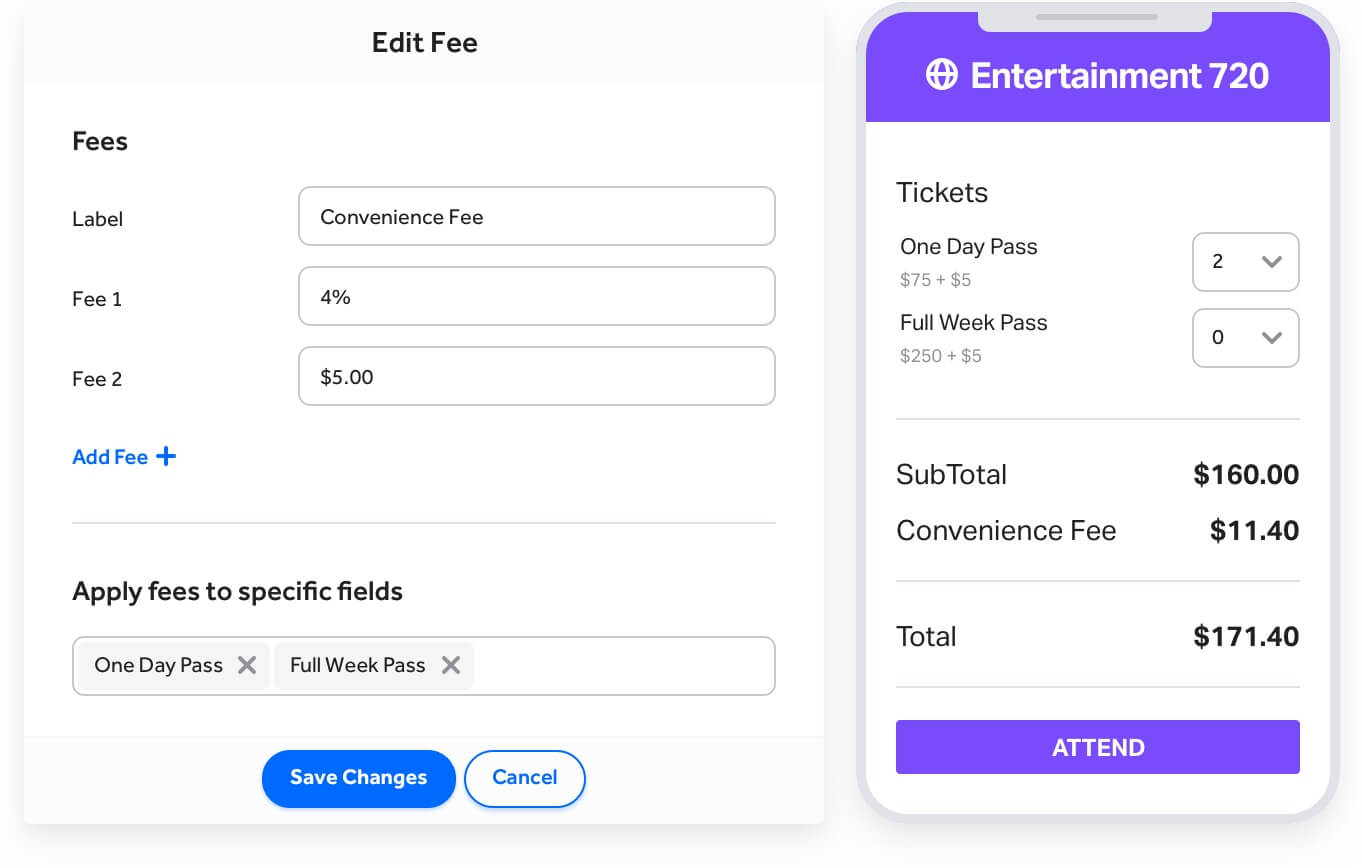The height and width of the screenshot is (868, 1362).
Task: Expand the chevron showing quantity 2
Action: tap(1271, 262)
